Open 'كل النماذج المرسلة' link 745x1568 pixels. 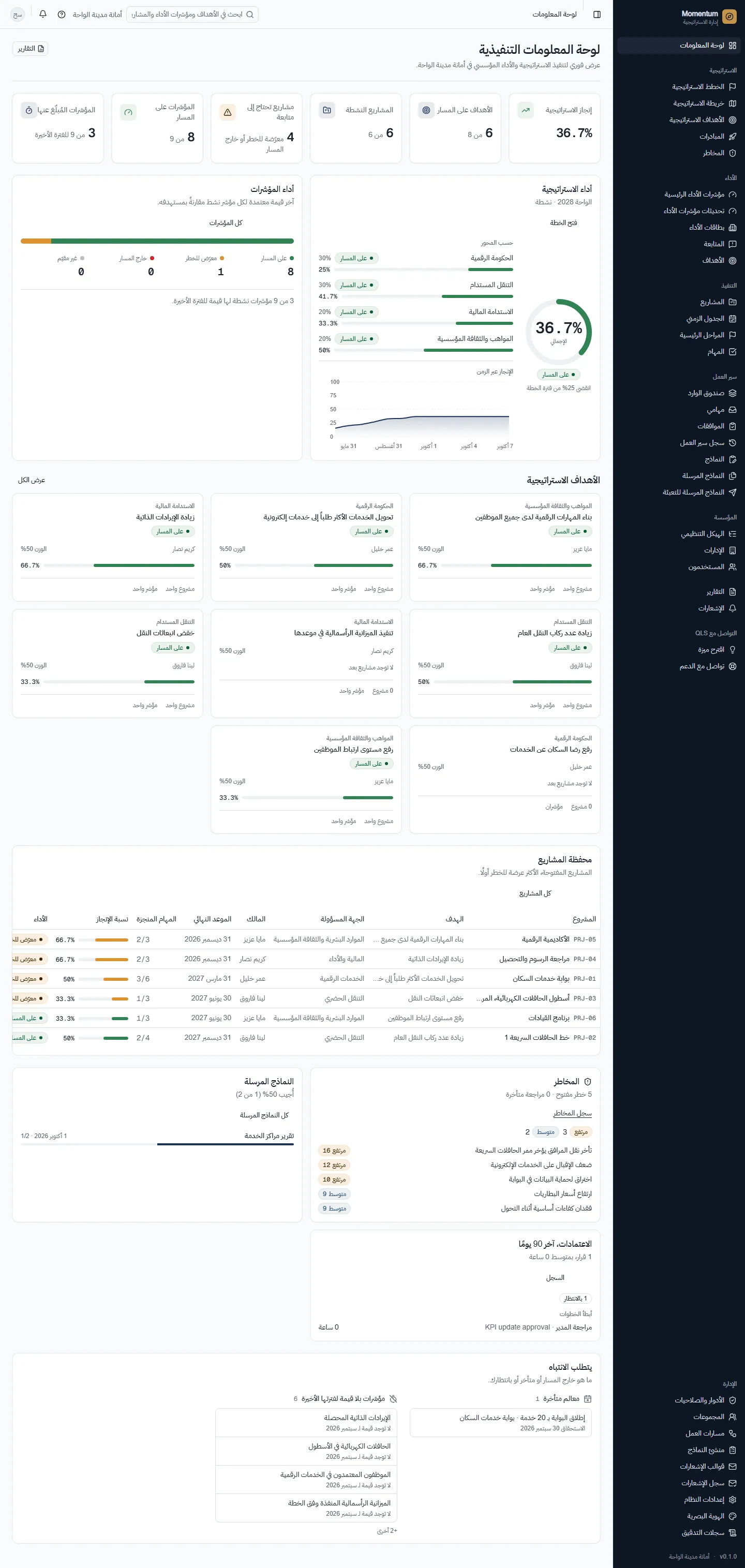(x=264, y=1115)
